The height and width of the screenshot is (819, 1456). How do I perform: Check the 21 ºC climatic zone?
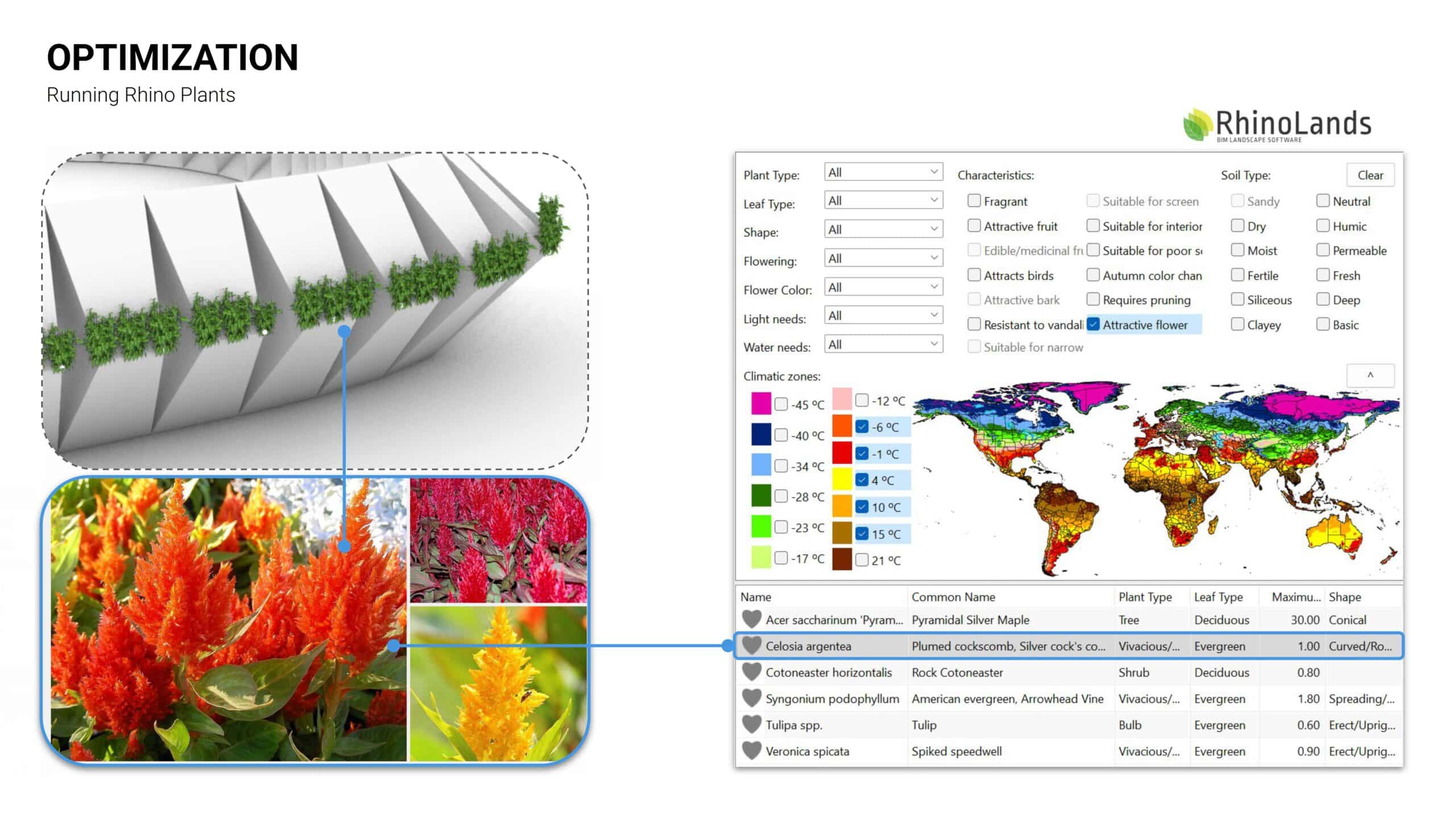click(862, 560)
